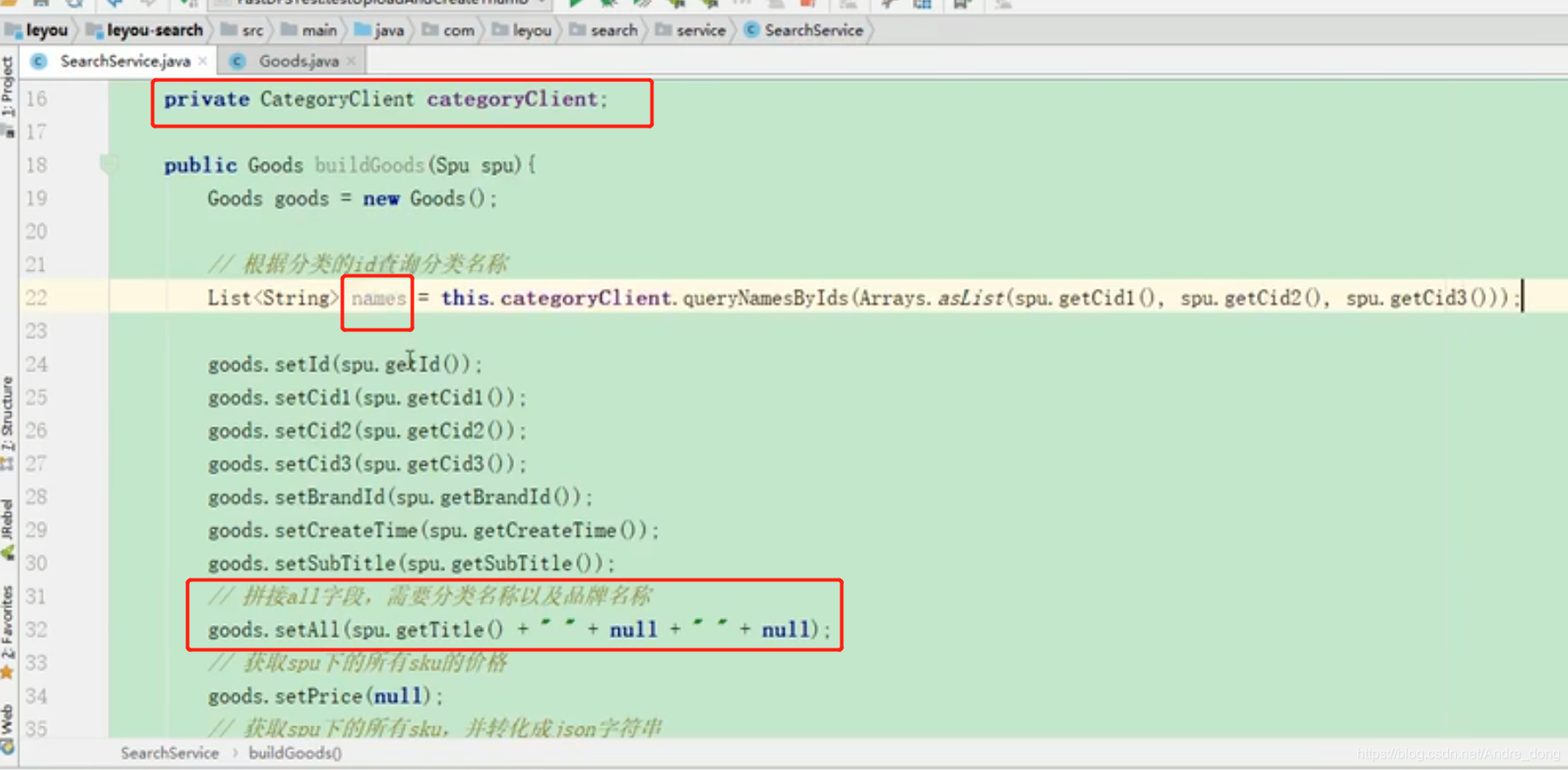Click 'goods.setCid3(spu.getCid3());' line
The height and width of the screenshot is (770, 1568).
(x=367, y=464)
